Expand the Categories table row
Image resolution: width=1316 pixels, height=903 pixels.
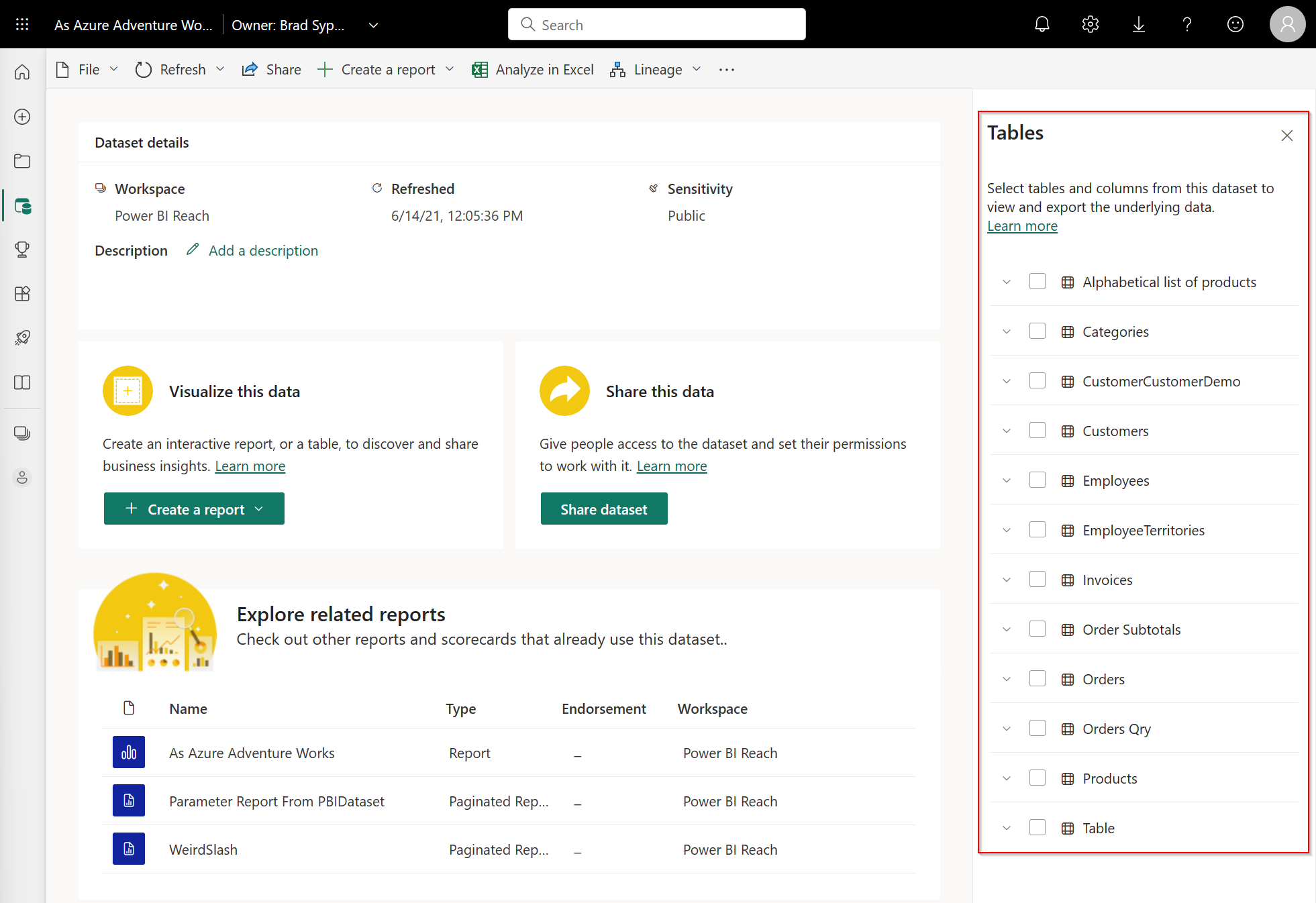point(1007,331)
